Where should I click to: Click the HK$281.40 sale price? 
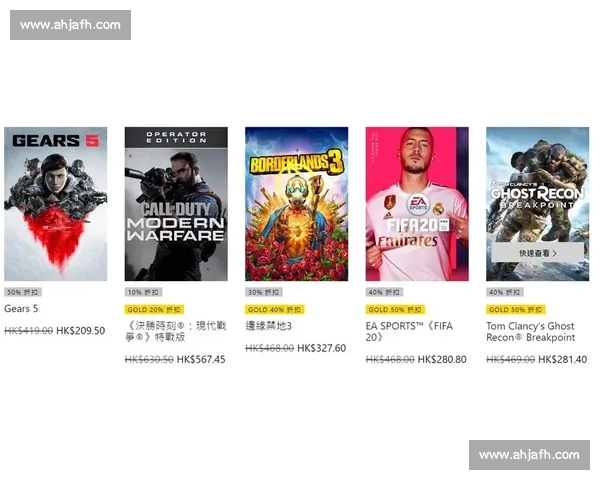click(562, 359)
